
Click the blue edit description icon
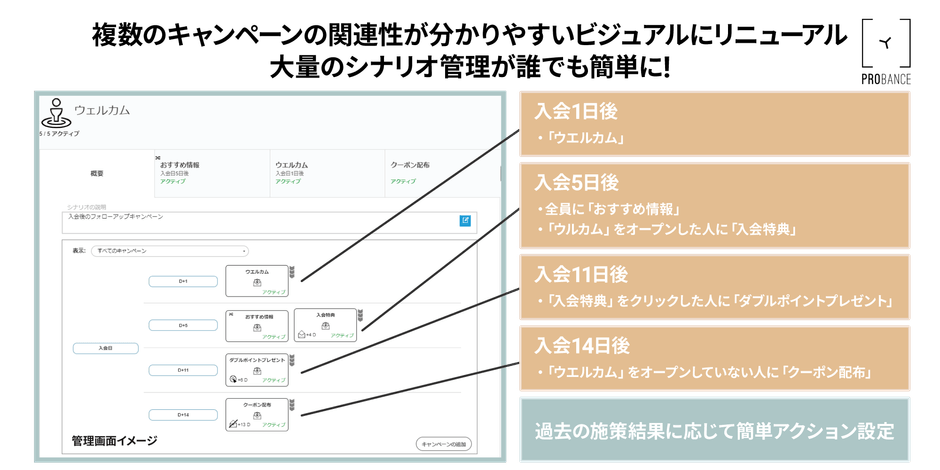point(465,221)
